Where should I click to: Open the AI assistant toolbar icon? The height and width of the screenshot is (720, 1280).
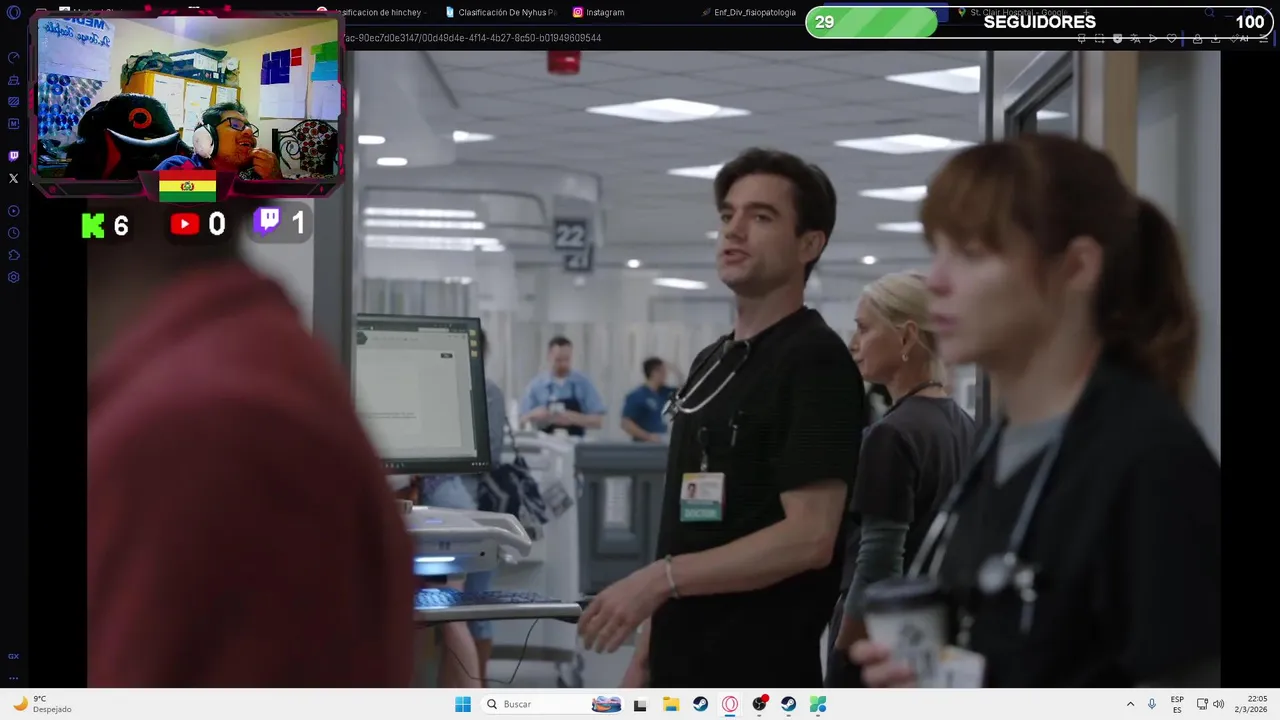1239,38
